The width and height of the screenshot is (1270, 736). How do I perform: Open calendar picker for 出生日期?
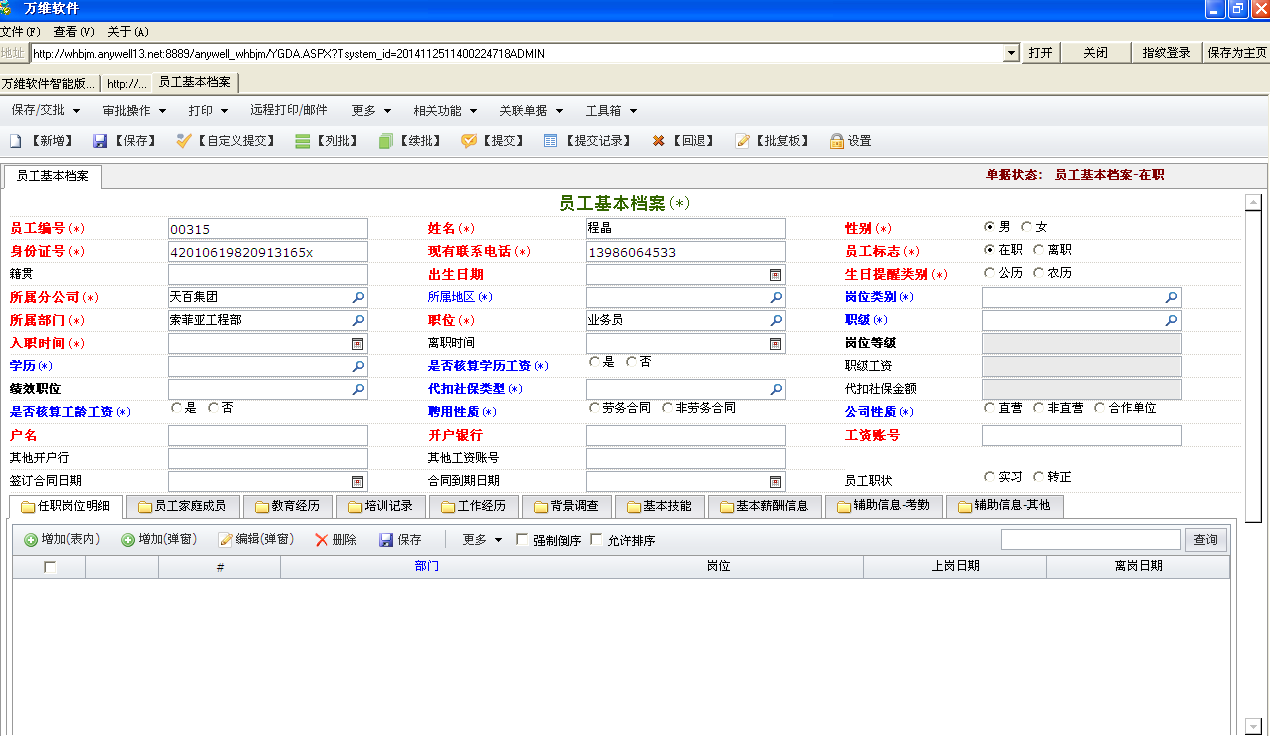point(775,275)
